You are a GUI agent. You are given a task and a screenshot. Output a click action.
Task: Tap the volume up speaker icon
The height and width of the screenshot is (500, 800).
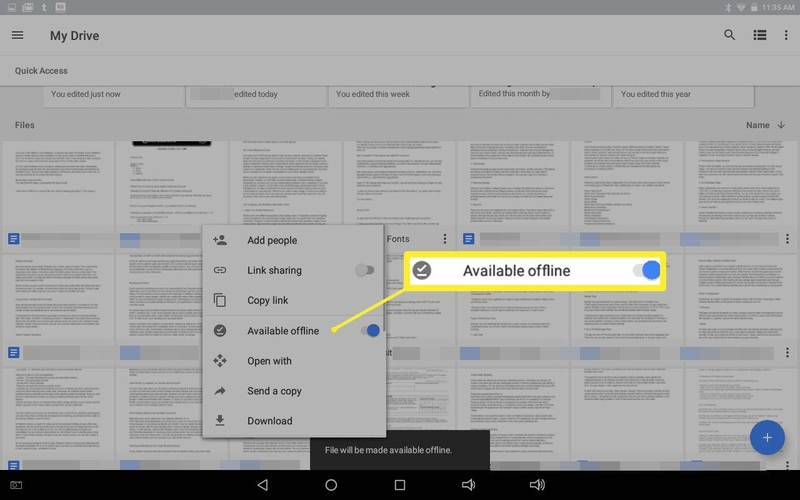coord(537,485)
